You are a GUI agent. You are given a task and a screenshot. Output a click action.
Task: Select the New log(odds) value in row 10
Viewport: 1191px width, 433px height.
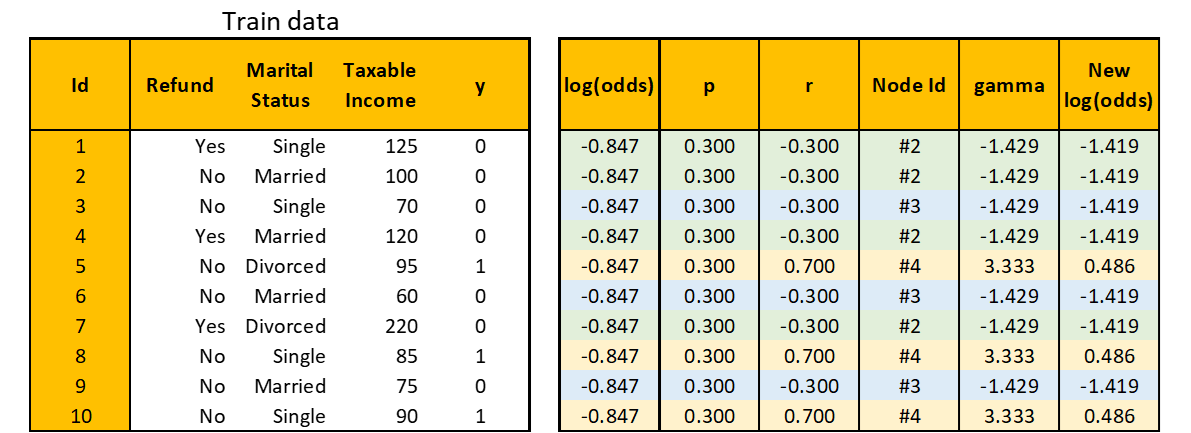pos(1109,416)
